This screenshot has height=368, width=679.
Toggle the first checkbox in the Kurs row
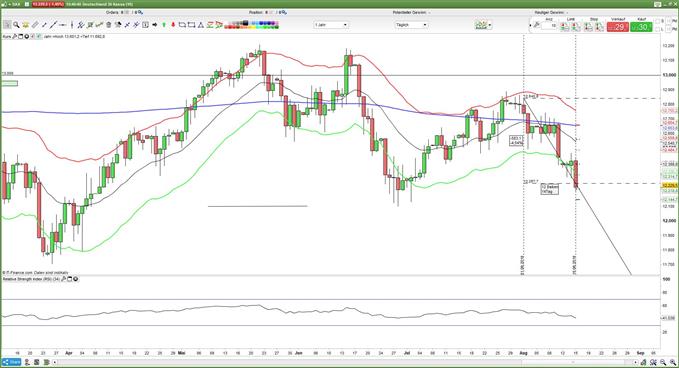[32, 36]
